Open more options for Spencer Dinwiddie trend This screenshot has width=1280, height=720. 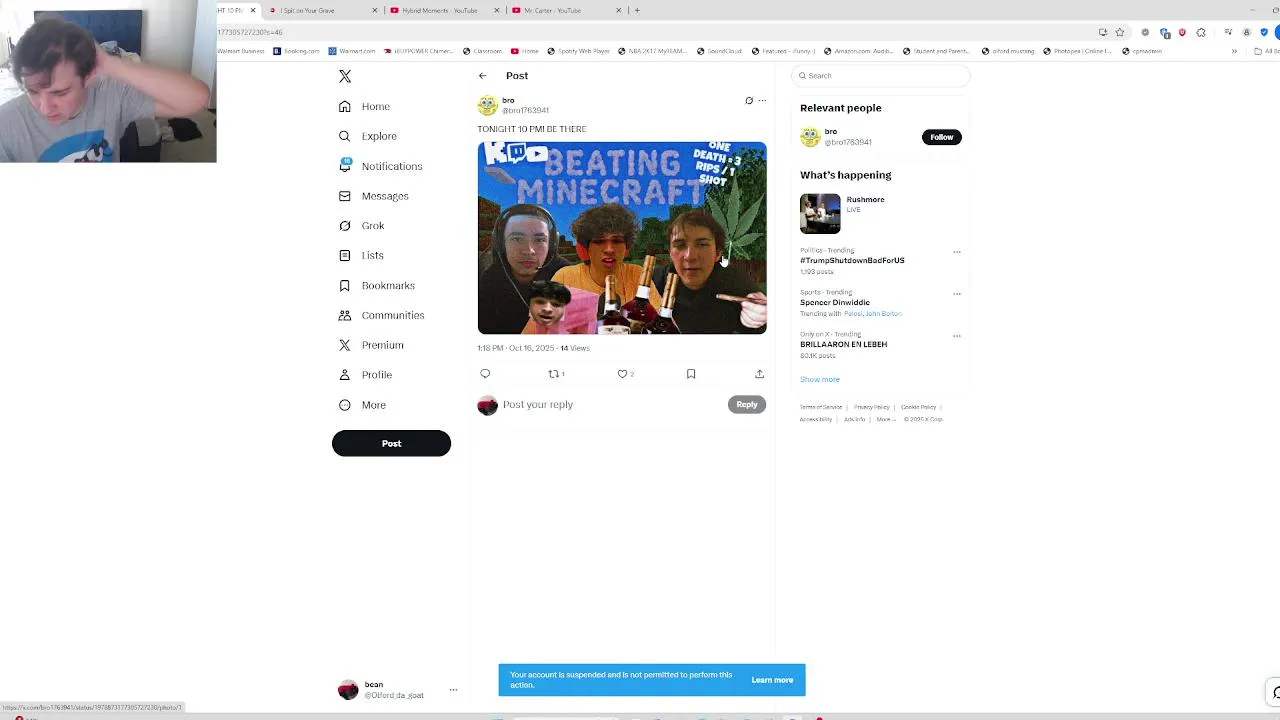957,294
